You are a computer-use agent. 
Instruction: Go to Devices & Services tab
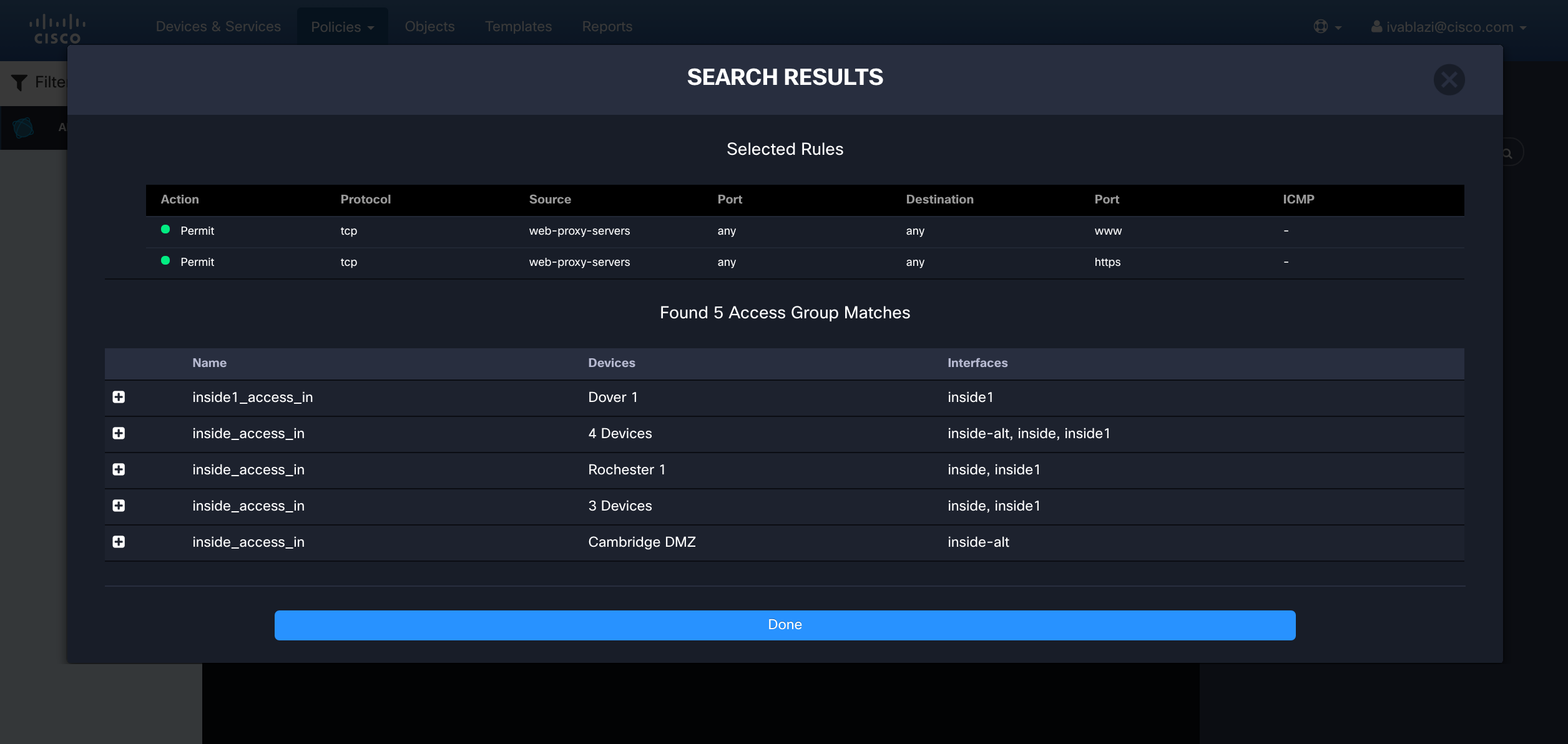[218, 27]
